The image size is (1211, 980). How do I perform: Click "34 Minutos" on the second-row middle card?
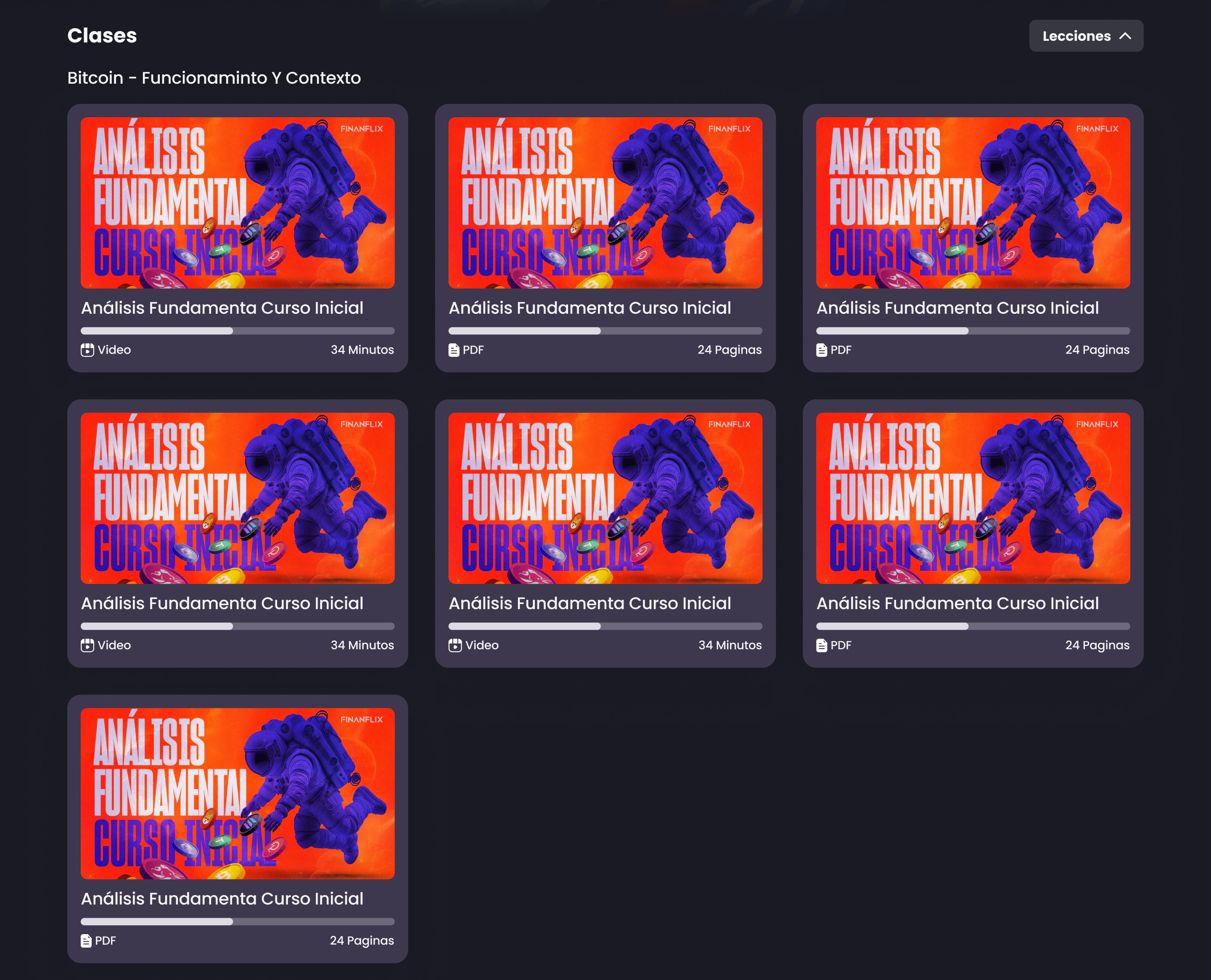pos(730,645)
